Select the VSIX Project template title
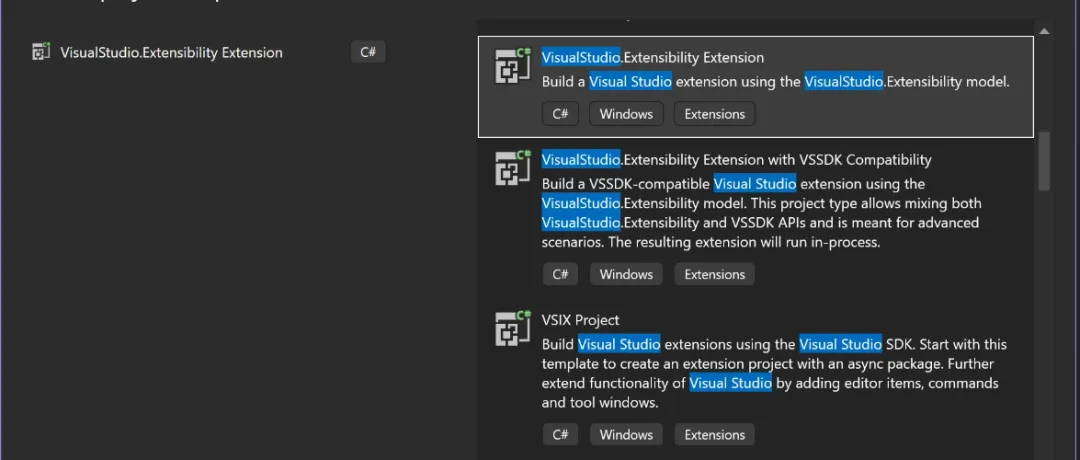 point(580,320)
